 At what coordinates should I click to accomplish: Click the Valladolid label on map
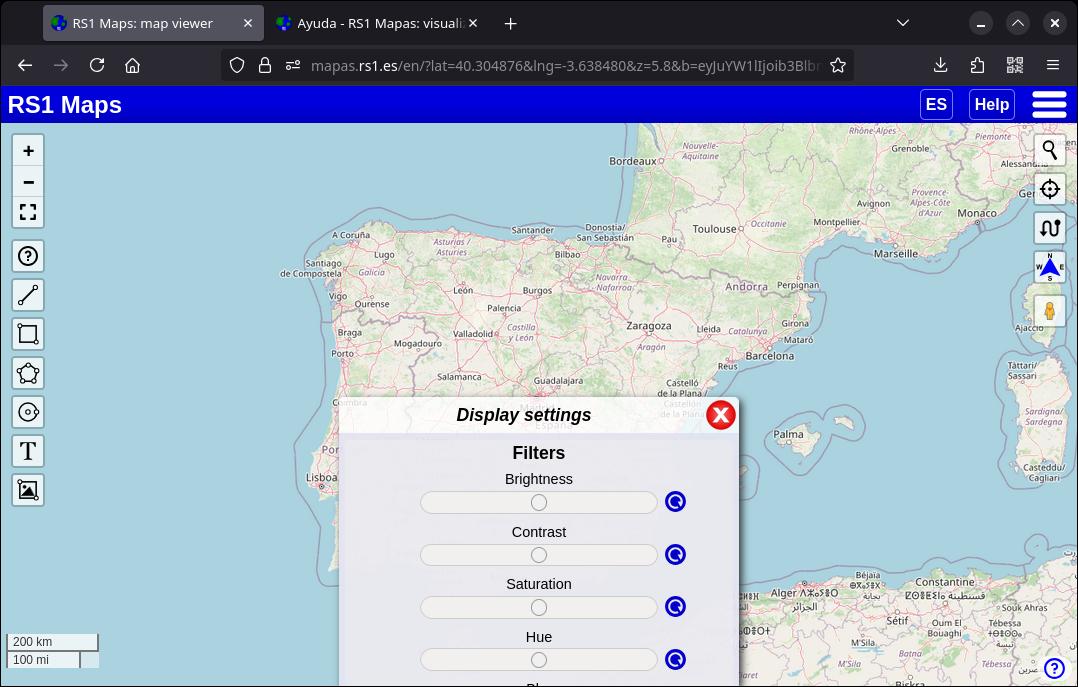pos(472,334)
